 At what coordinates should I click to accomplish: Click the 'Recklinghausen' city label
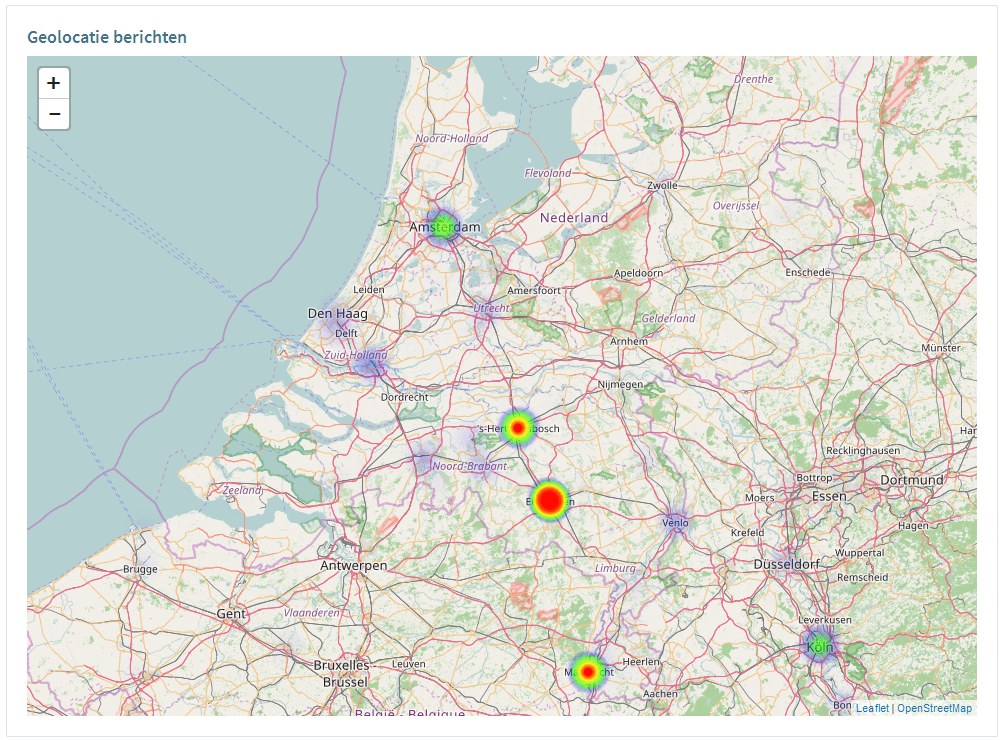863,450
